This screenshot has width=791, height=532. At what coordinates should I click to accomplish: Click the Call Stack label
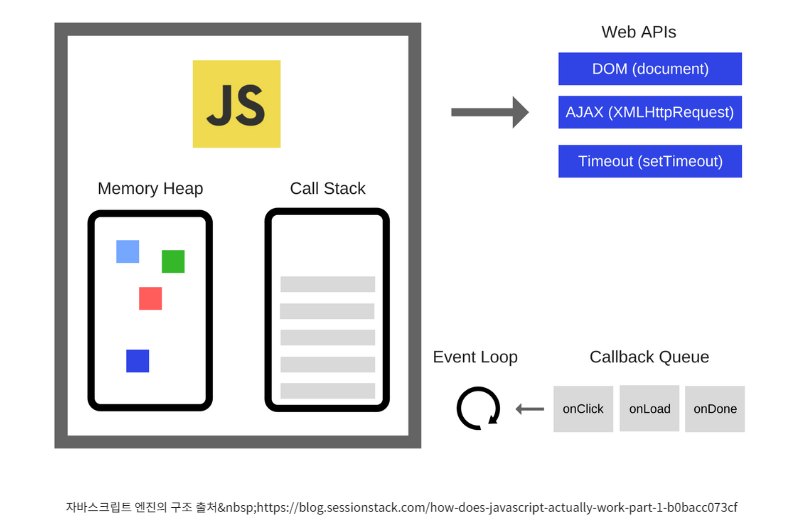(x=327, y=189)
